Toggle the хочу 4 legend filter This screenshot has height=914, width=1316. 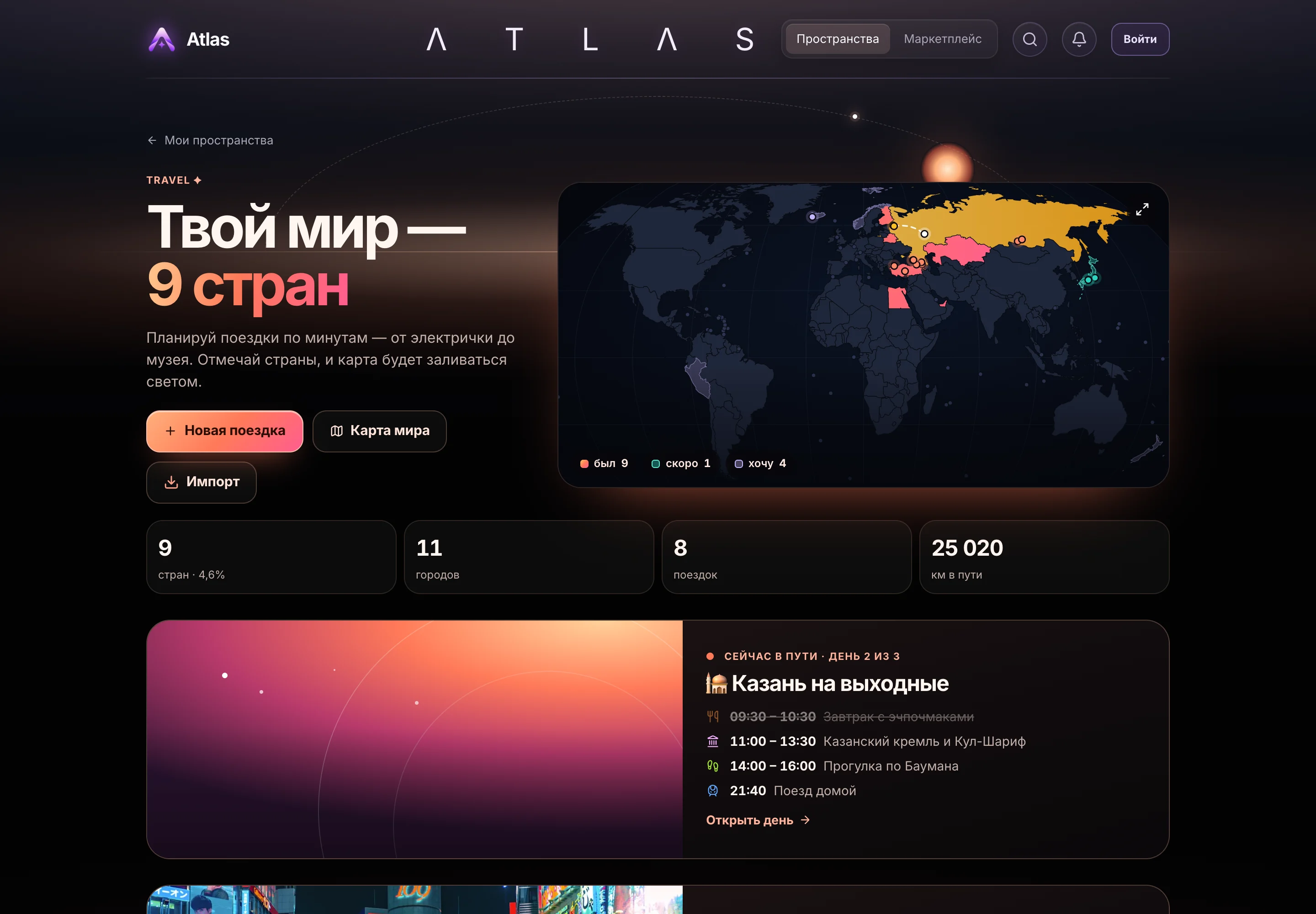pos(760,463)
